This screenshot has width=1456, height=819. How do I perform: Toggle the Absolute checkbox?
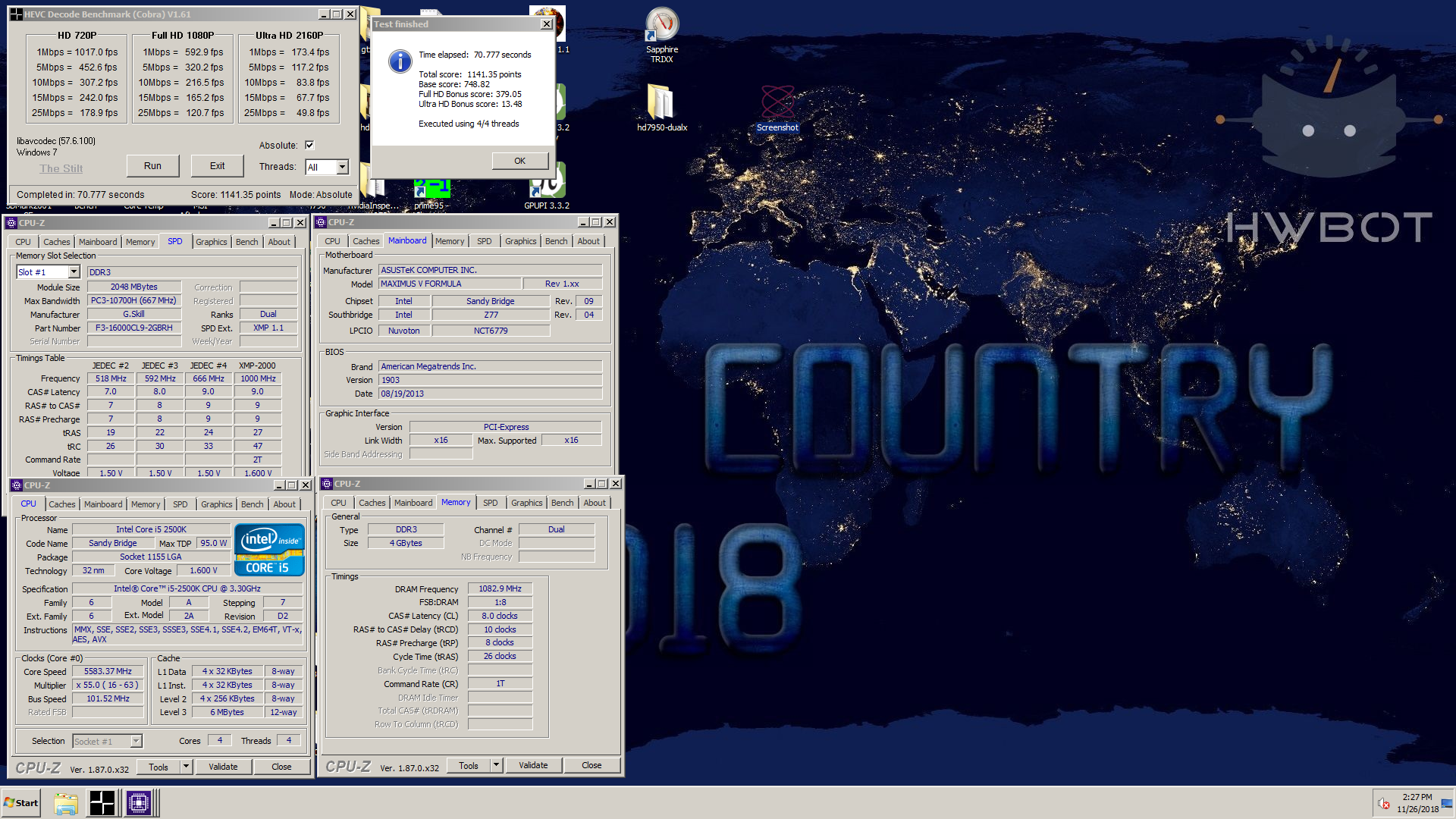pos(309,145)
